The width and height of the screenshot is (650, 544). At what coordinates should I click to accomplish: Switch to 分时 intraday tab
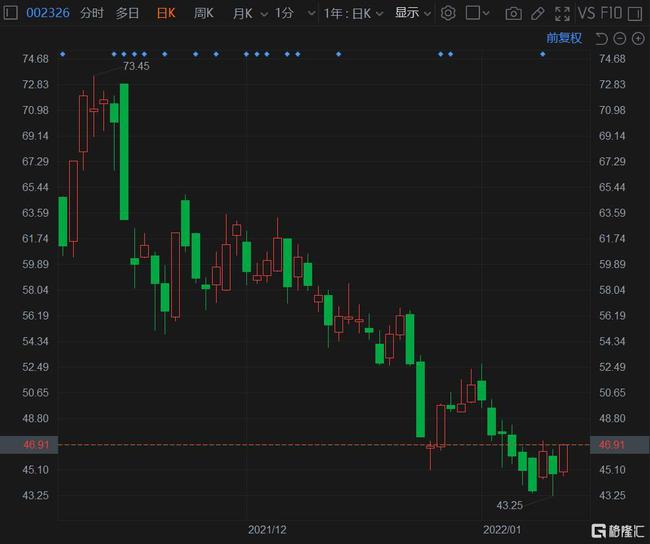click(x=91, y=13)
